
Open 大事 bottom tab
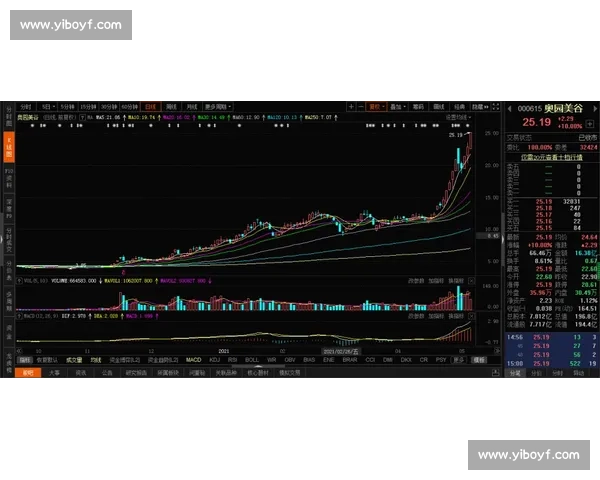(x=54, y=372)
